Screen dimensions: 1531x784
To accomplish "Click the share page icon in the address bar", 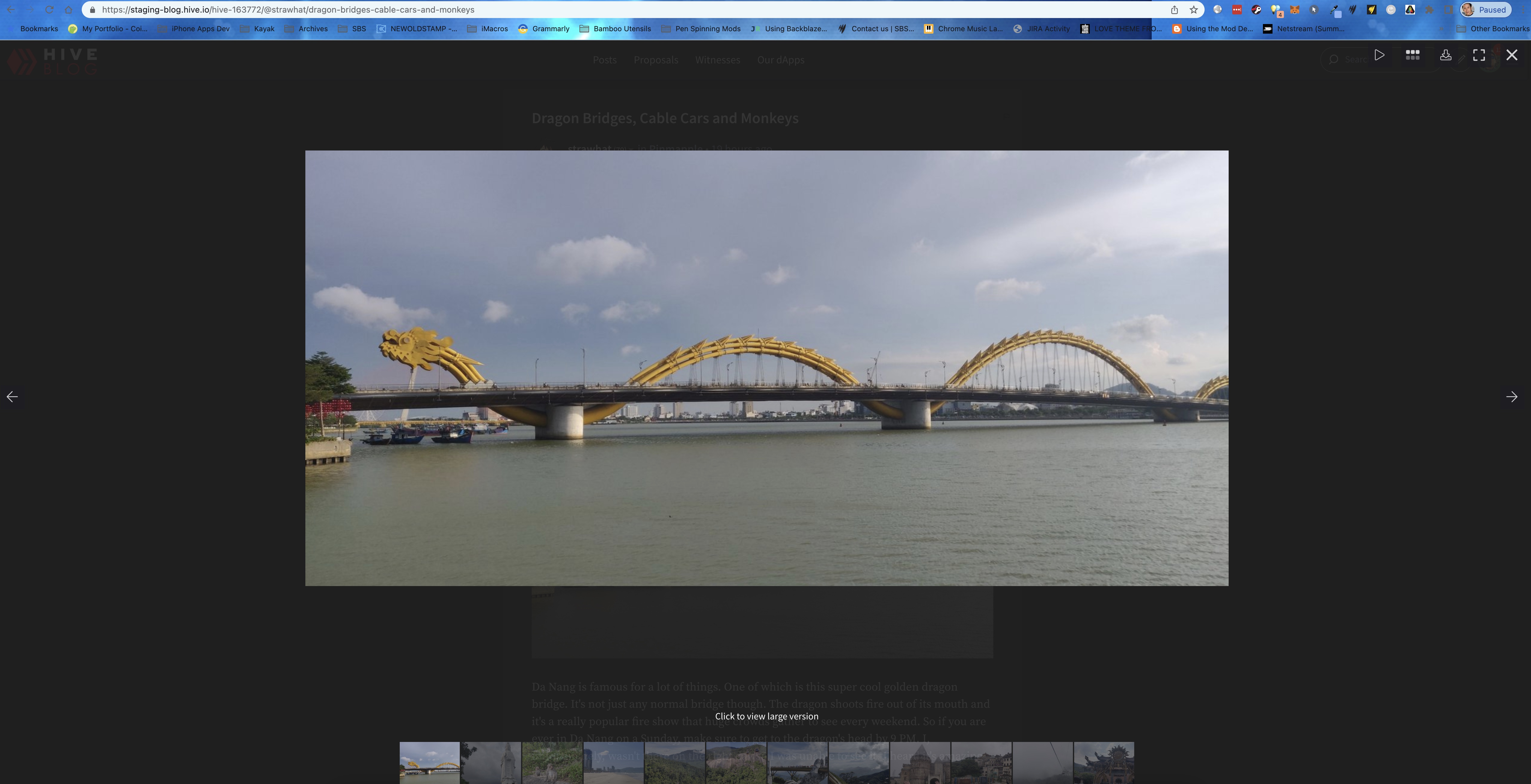I will click(1175, 10).
